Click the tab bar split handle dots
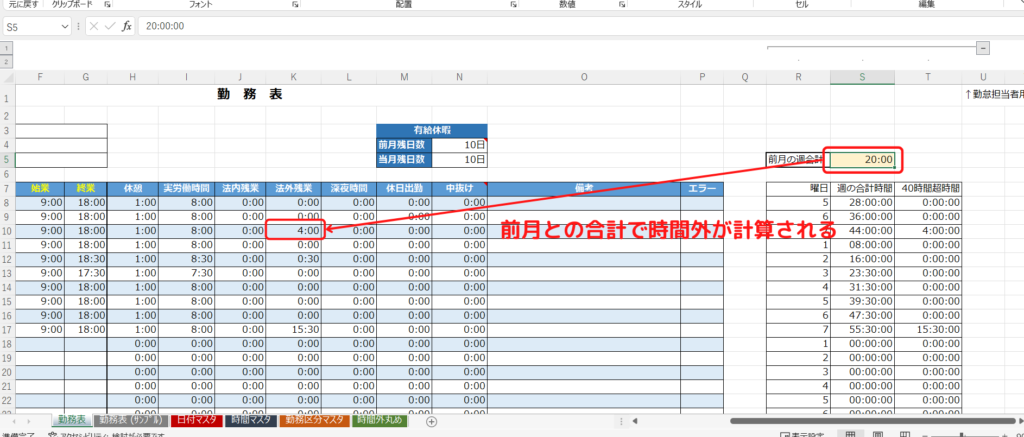This screenshot has width=1024, height=437. [619, 421]
